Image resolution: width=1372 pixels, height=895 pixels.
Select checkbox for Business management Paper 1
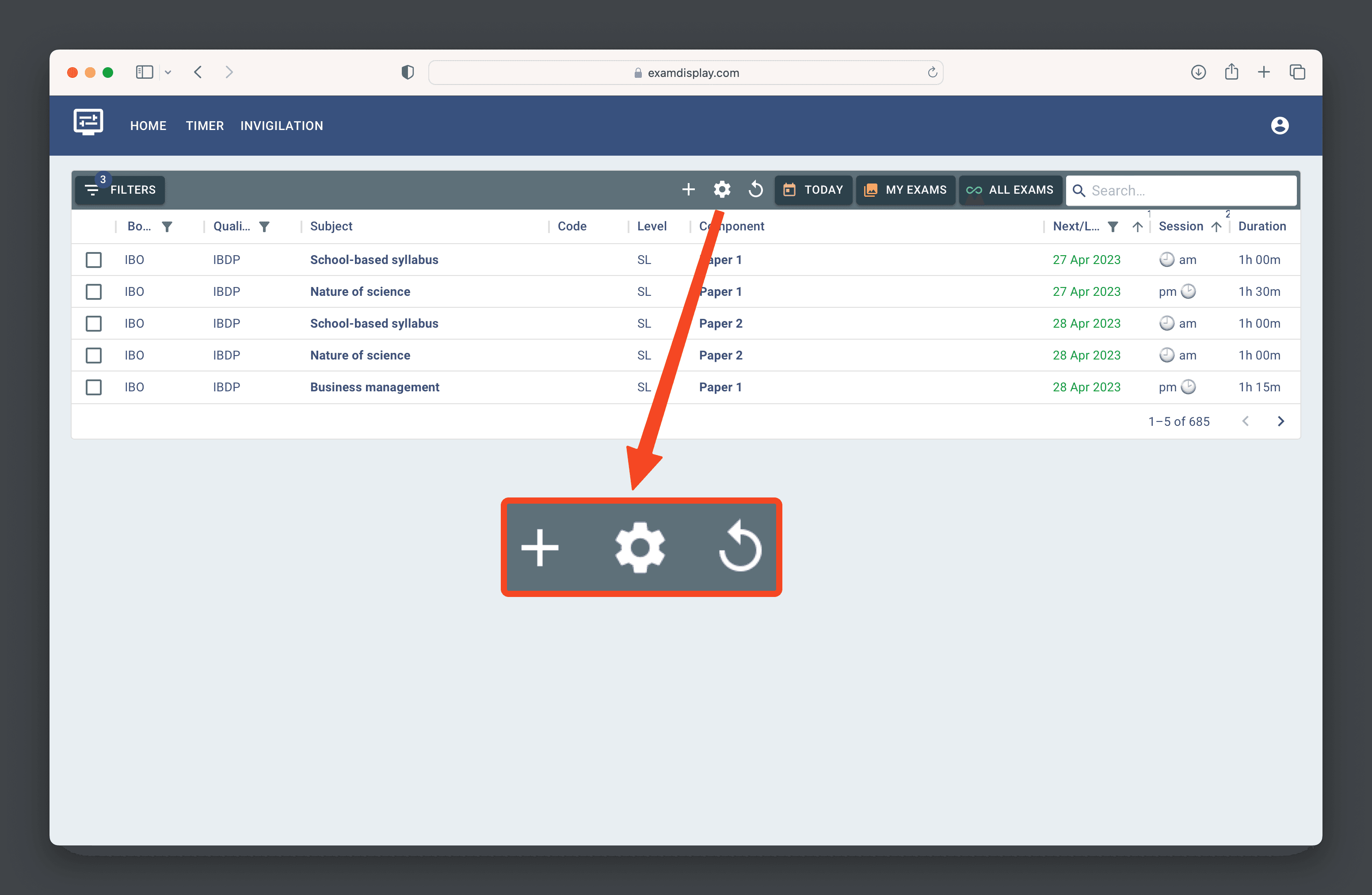click(93, 387)
